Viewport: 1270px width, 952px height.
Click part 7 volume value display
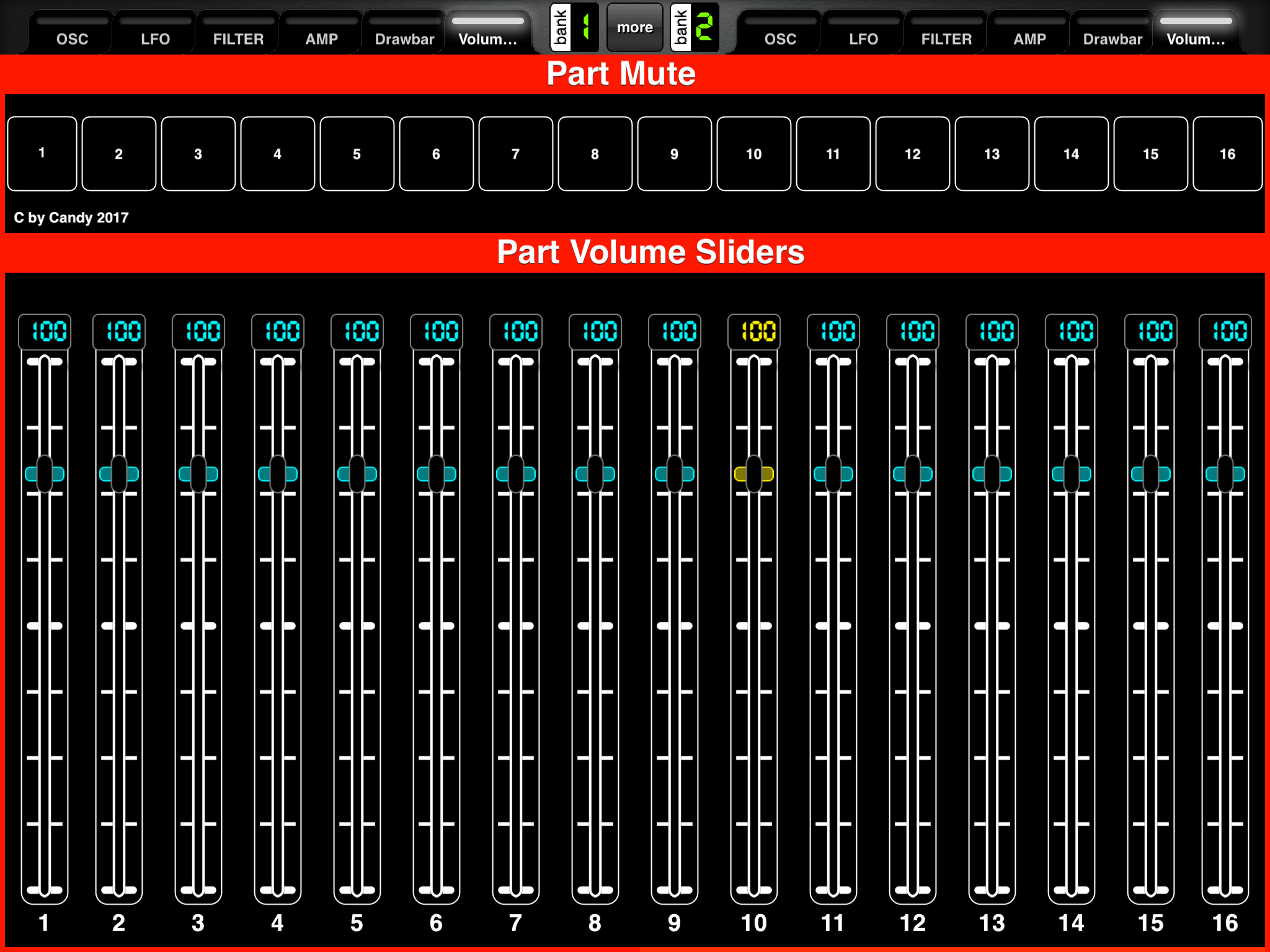(516, 332)
